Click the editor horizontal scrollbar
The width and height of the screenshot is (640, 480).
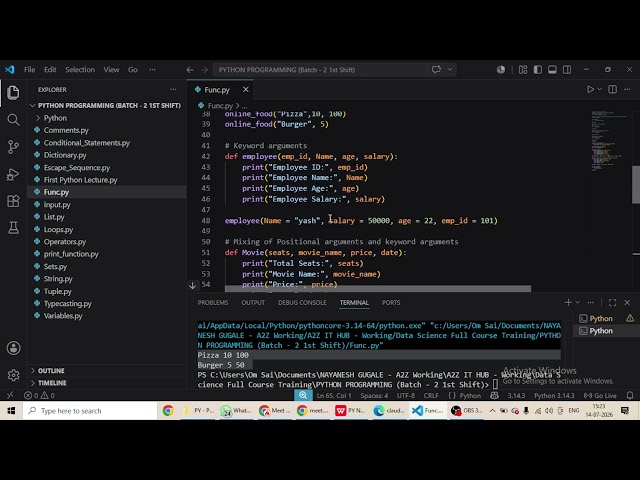pos(378,289)
